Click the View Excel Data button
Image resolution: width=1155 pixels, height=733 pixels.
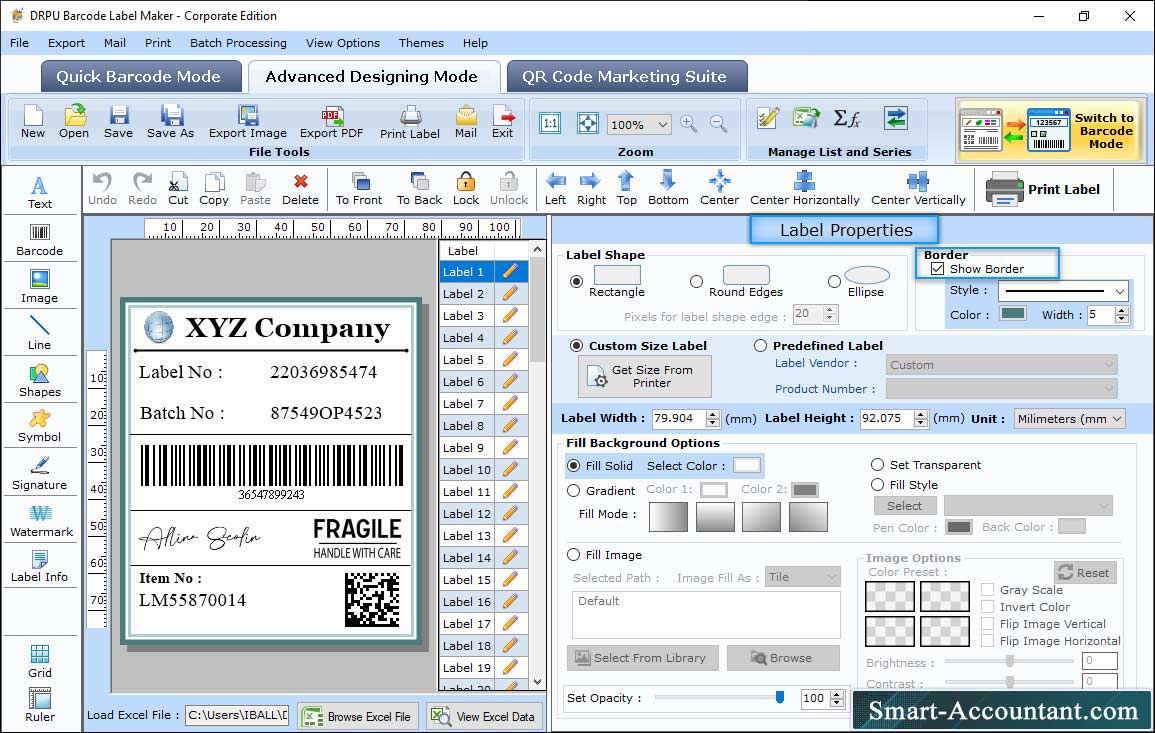click(x=484, y=716)
